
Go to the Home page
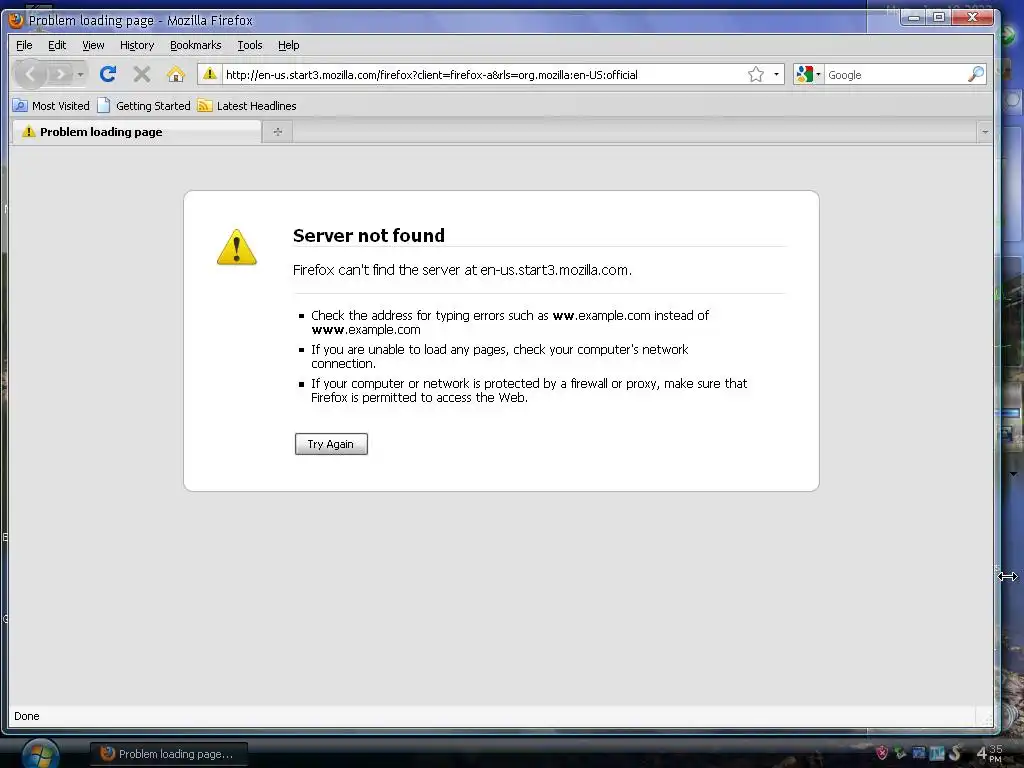coord(176,74)
